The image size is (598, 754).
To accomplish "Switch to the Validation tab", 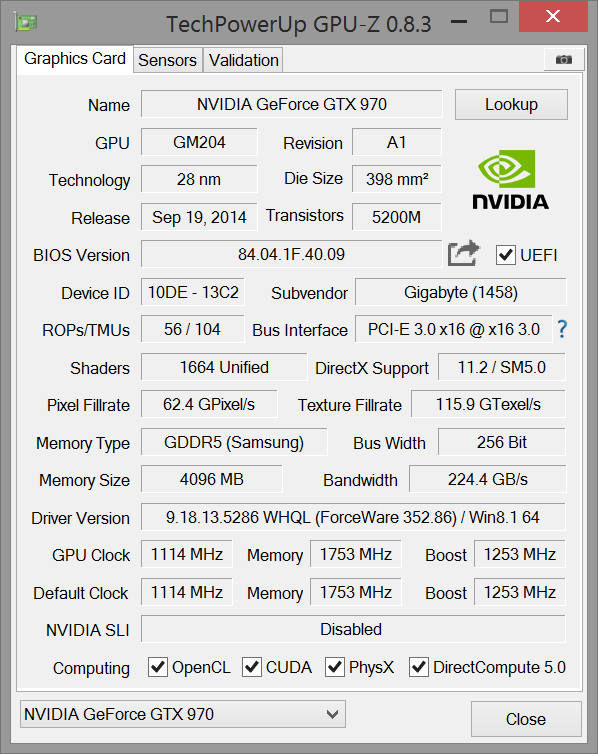I will (243, 61).
